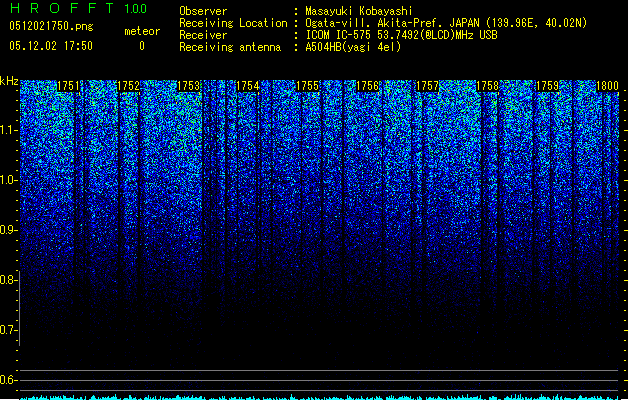Click the date stamp 05.12.02 17:50

pos(51,46)
